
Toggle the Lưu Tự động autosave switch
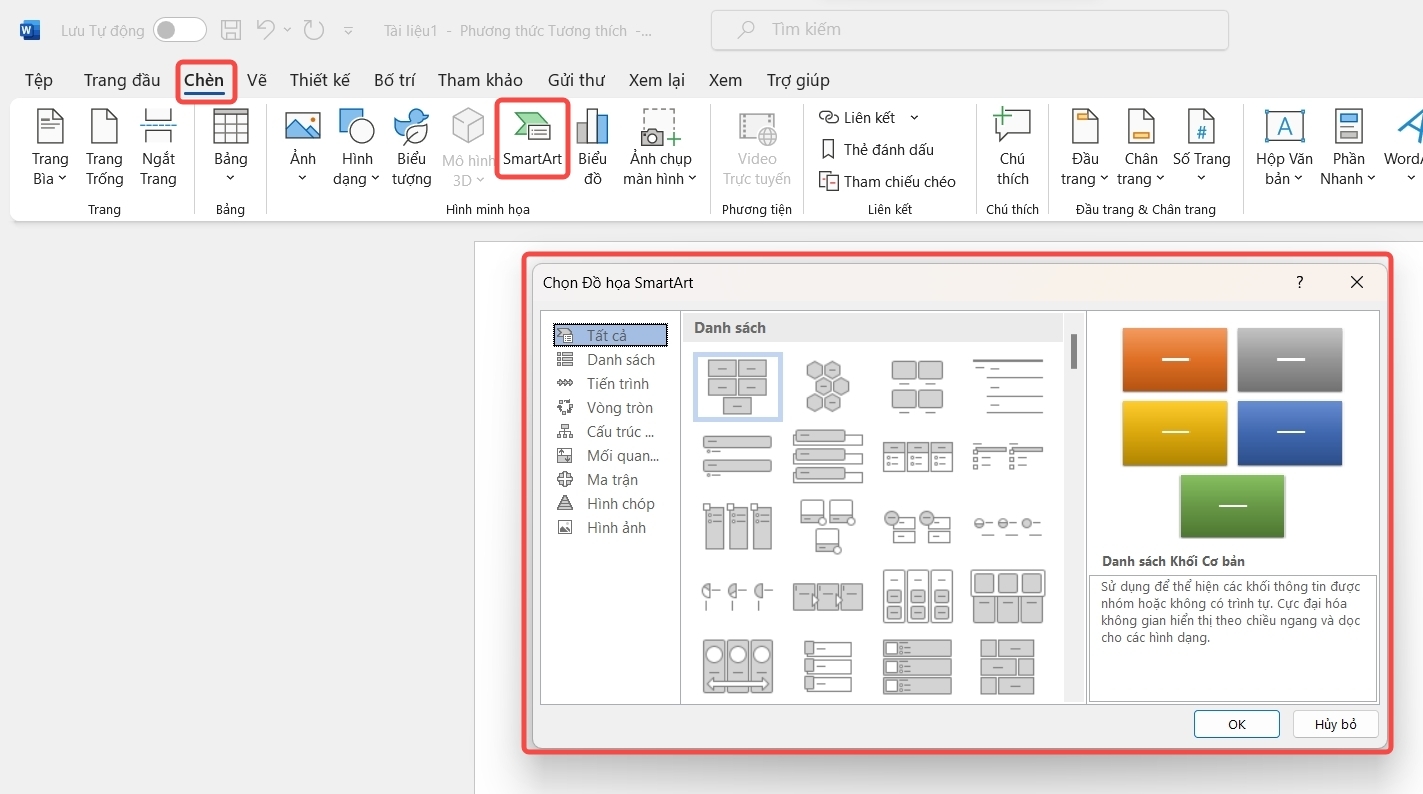(180, 30)
